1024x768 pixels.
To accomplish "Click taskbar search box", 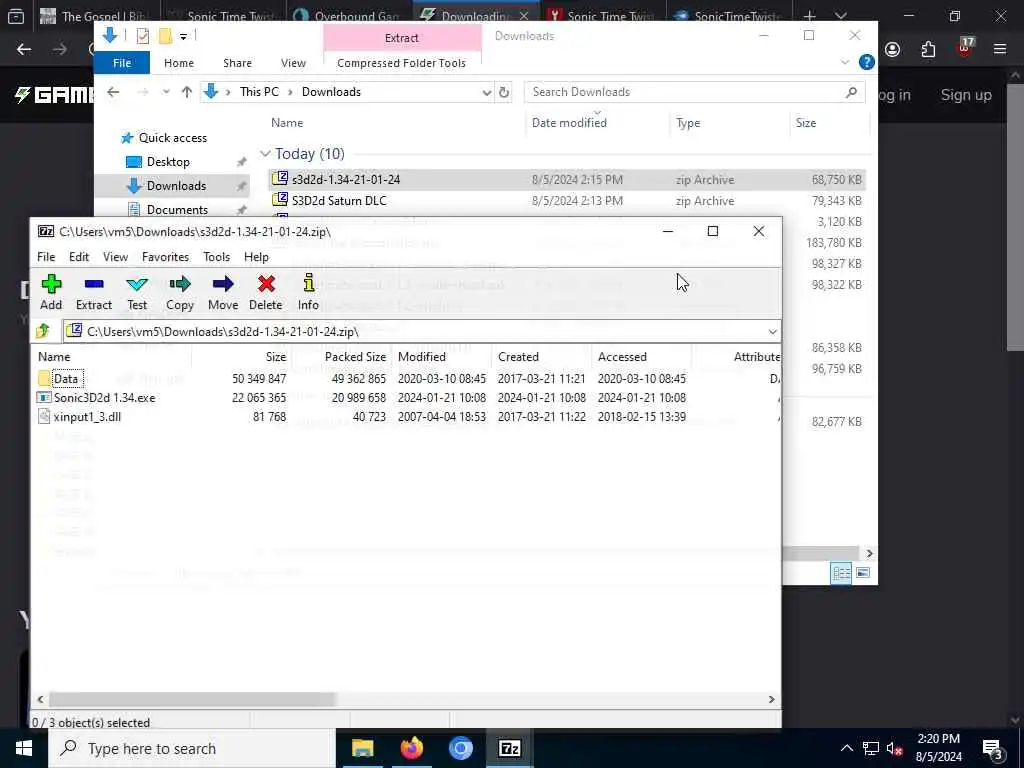I will pyautogui.click(x=191, y=748).
